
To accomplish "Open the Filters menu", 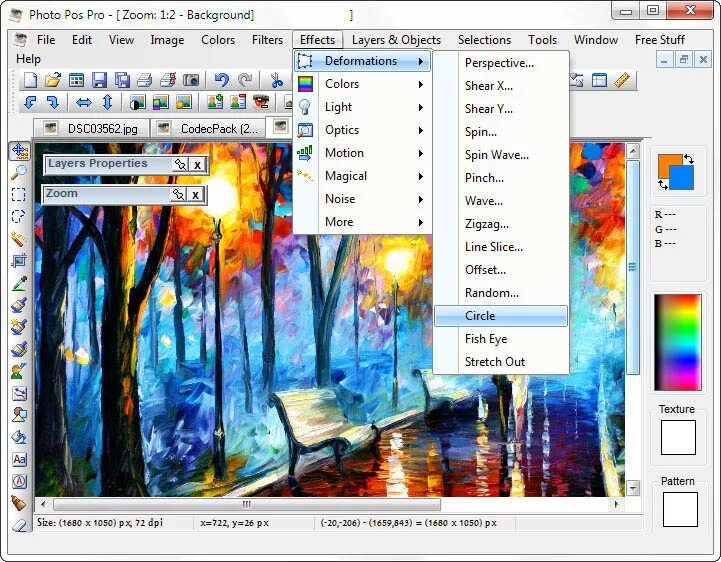I will click(267, 40).
